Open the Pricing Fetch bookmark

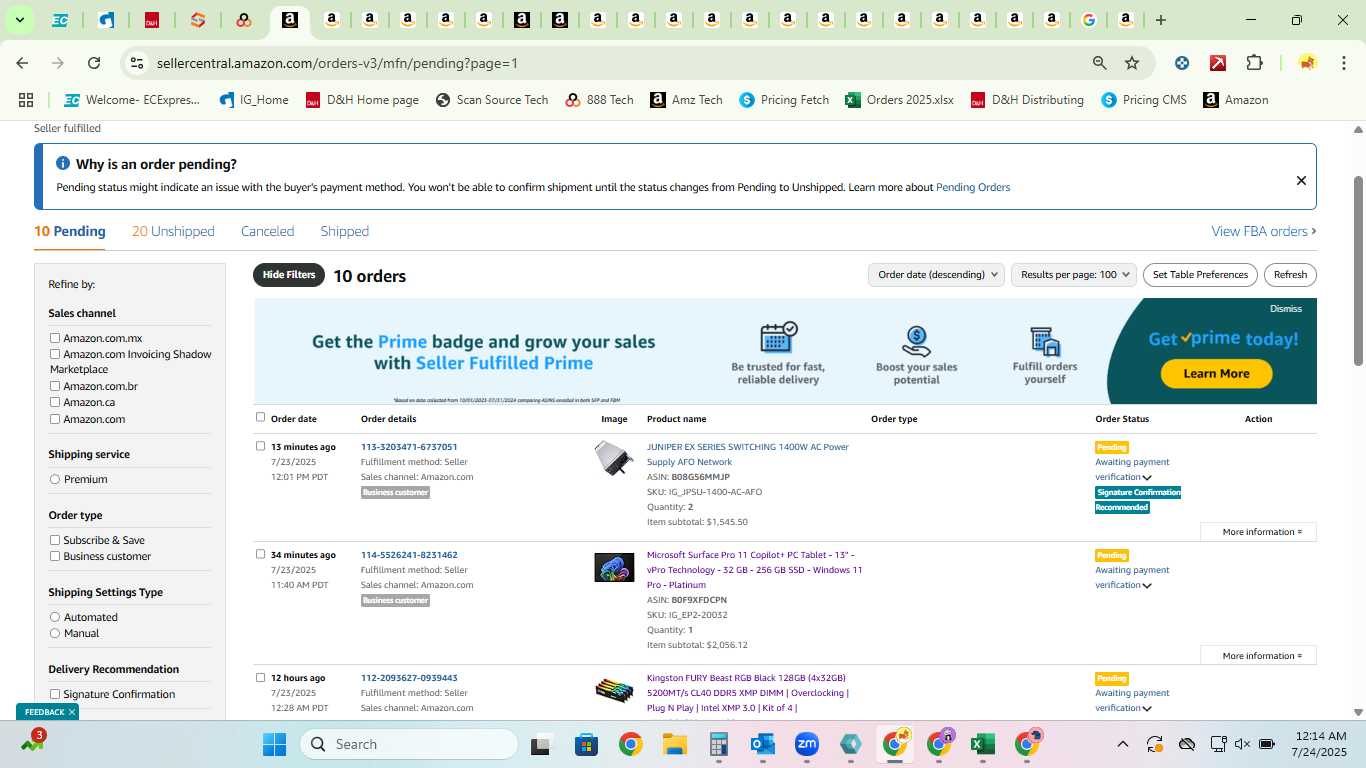(x=784, y=100)
